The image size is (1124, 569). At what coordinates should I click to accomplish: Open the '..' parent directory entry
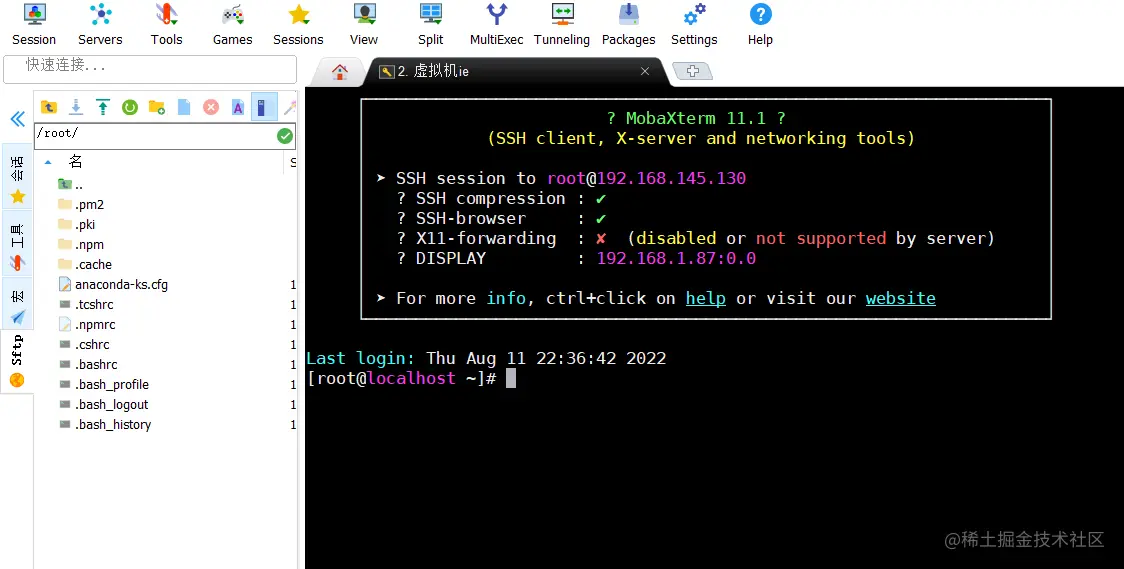[70, 185]
